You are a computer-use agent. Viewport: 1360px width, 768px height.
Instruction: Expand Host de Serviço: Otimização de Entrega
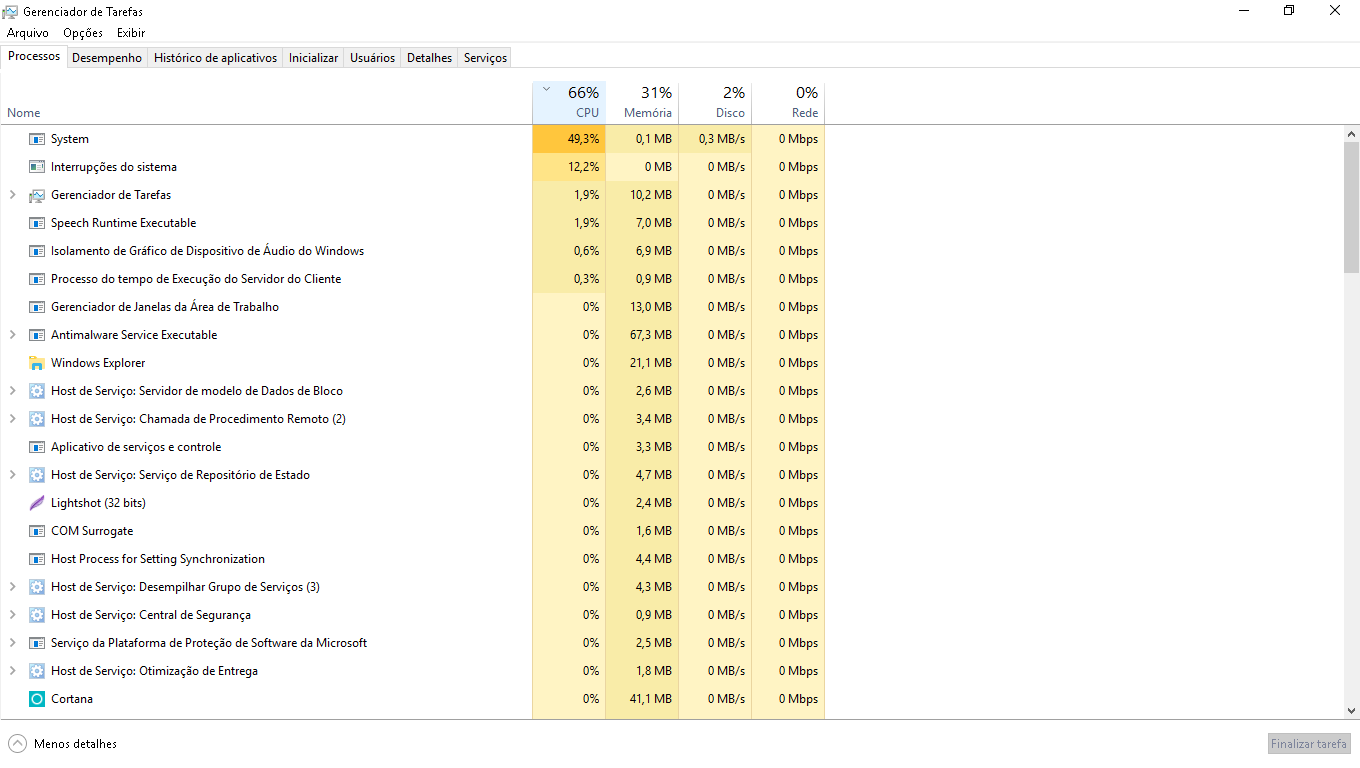12,671
